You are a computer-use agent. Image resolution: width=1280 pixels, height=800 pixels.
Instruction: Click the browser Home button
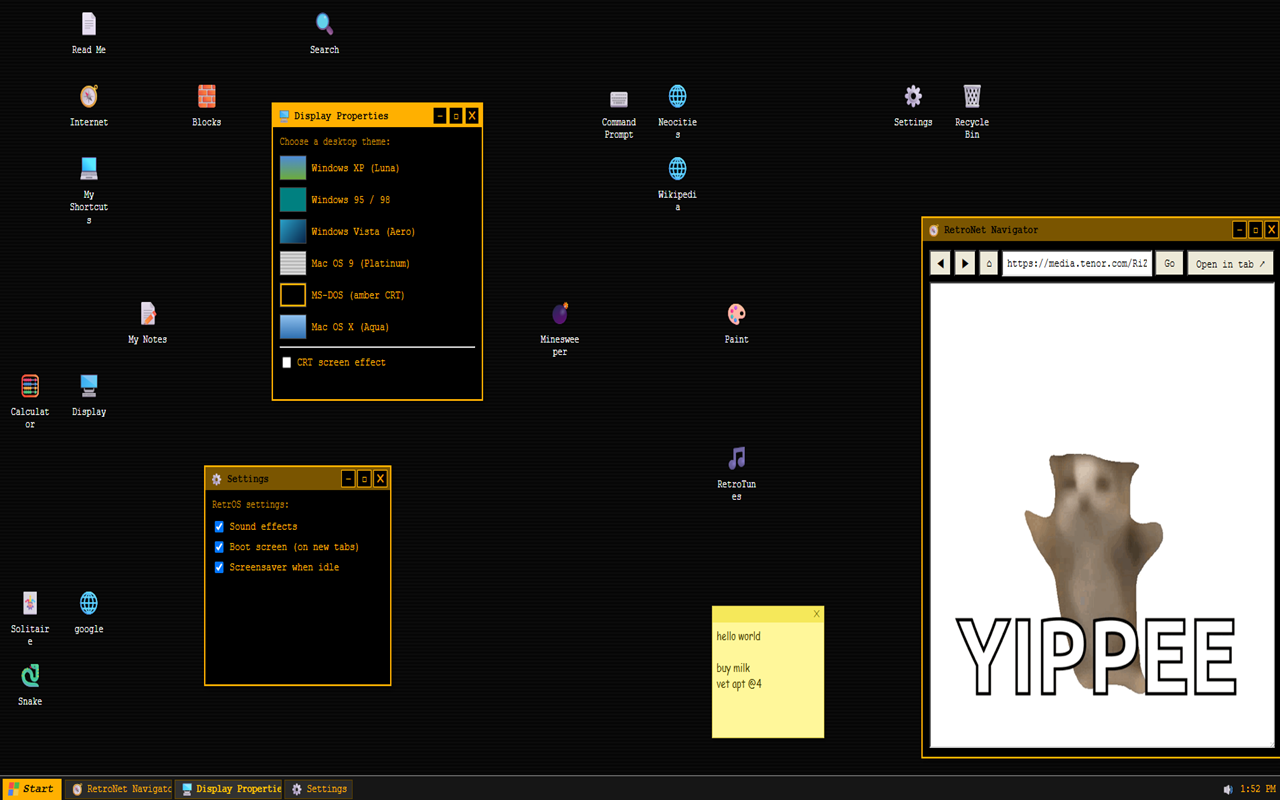point(989,263)
